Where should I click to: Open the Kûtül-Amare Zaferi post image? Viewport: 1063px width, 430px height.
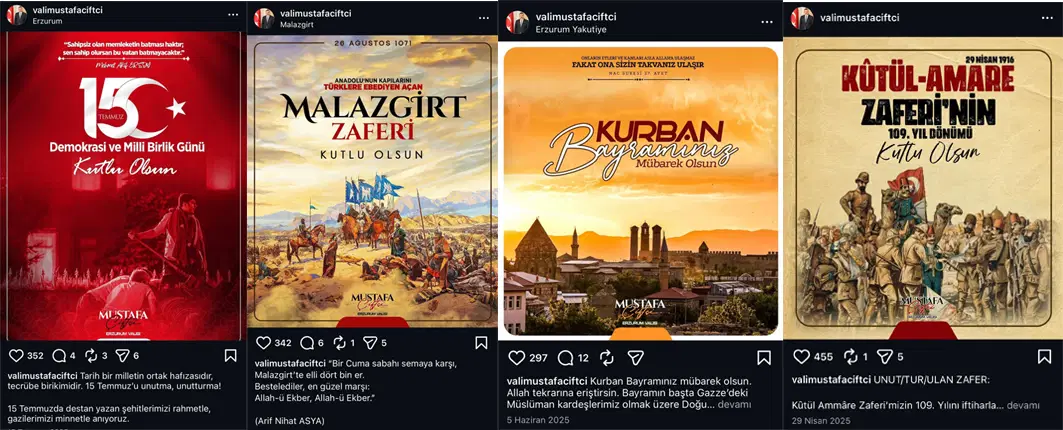click(923, 188)
